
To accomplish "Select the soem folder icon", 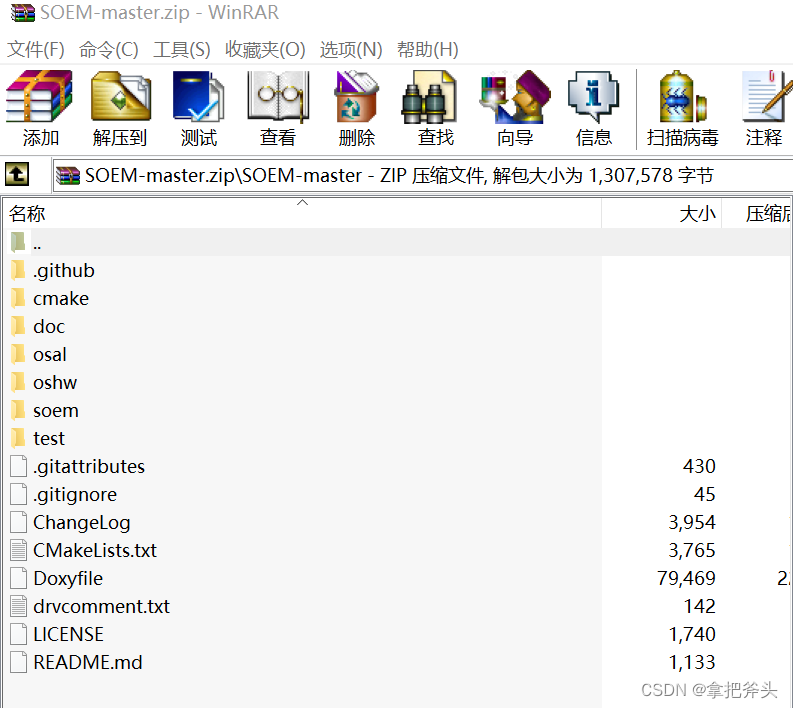I will point(18,410).
